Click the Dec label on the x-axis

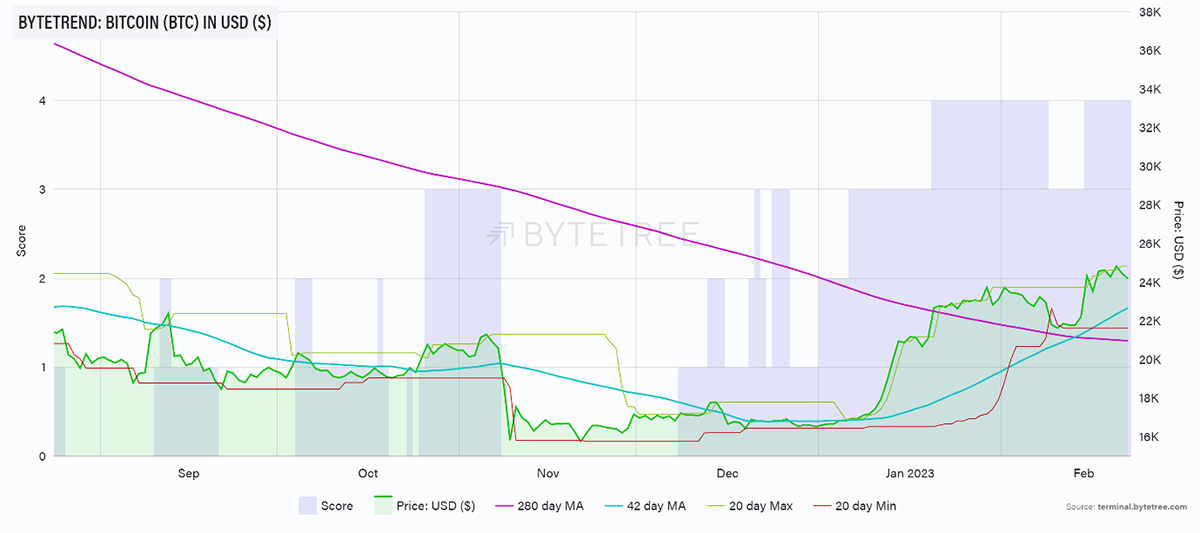coord(726,472)
